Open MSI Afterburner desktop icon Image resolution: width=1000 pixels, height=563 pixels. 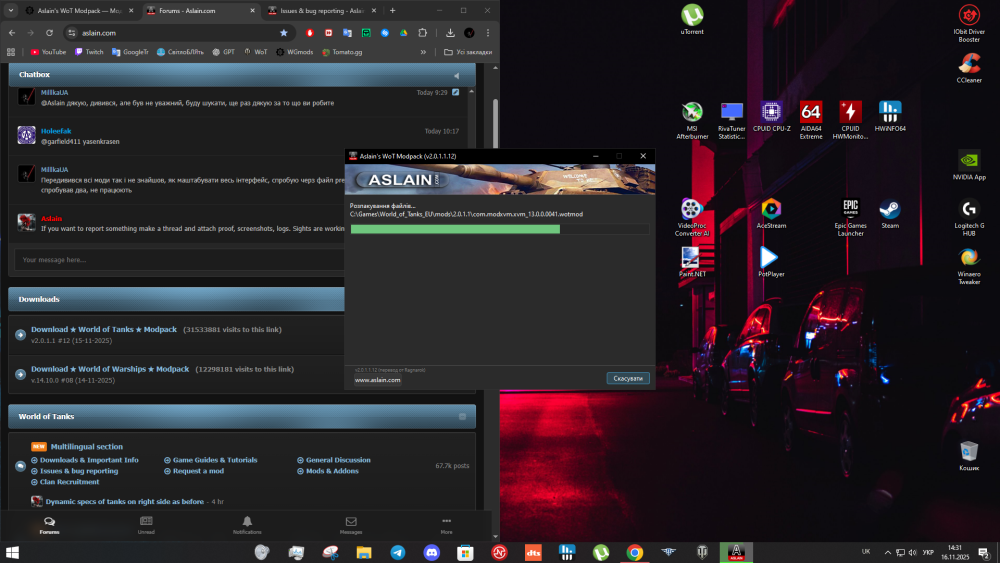point(692,119)
